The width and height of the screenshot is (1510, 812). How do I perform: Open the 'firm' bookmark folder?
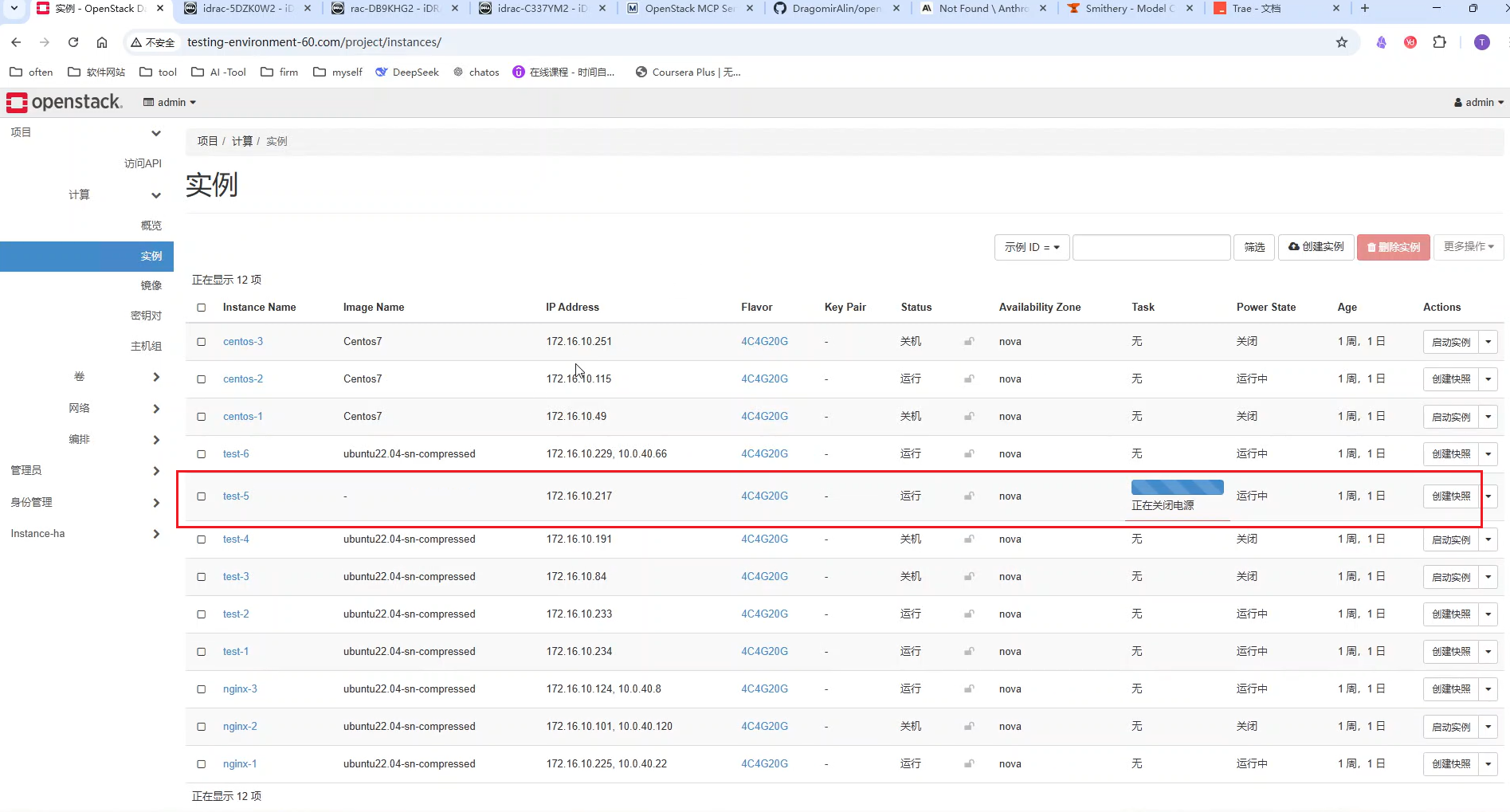coord(279,72)
